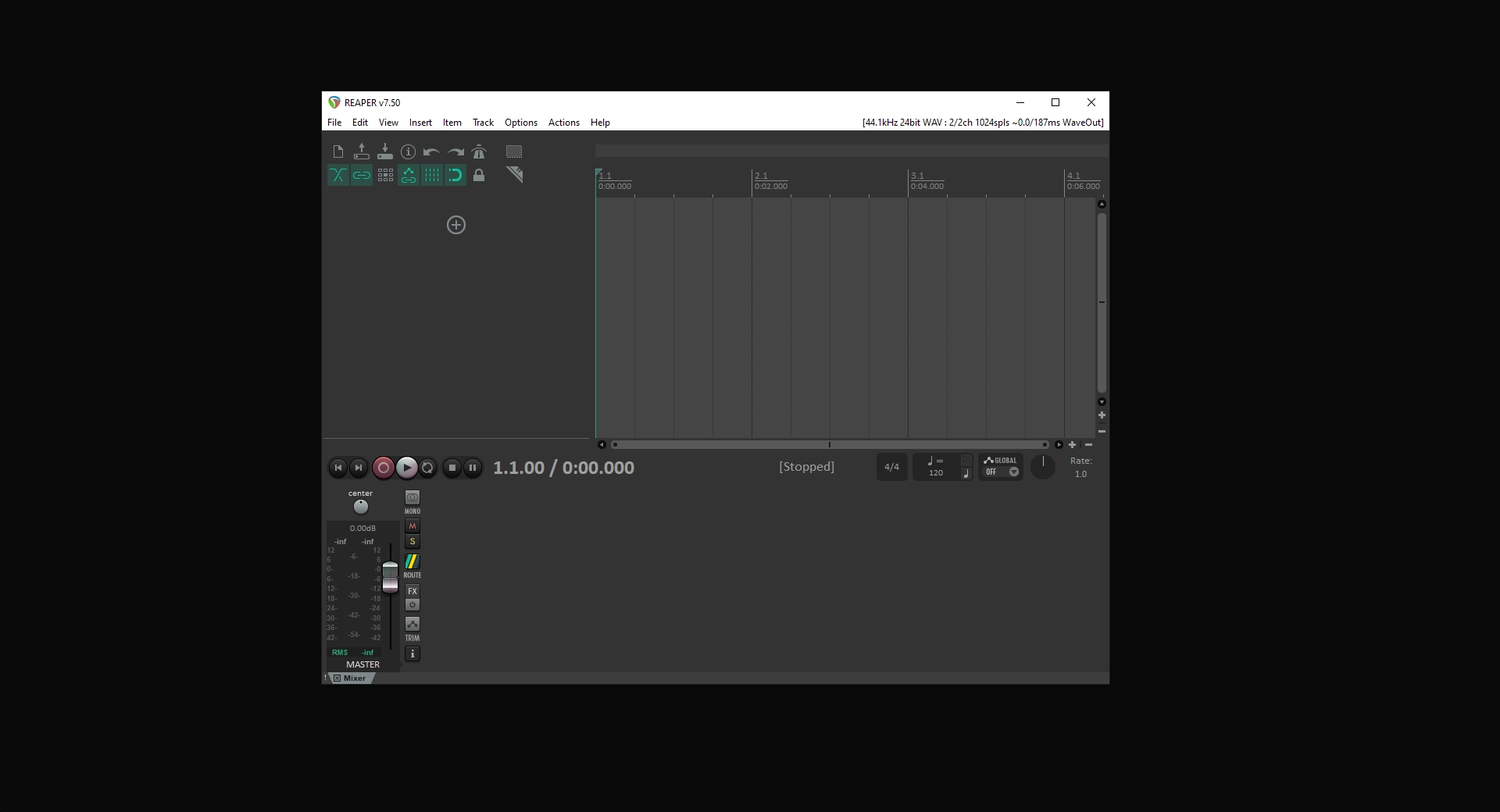The height and width of the screenshot is (812, 1500).
Task: Toggle item grouping with the chain icon
Action: (x=361, y=175)
